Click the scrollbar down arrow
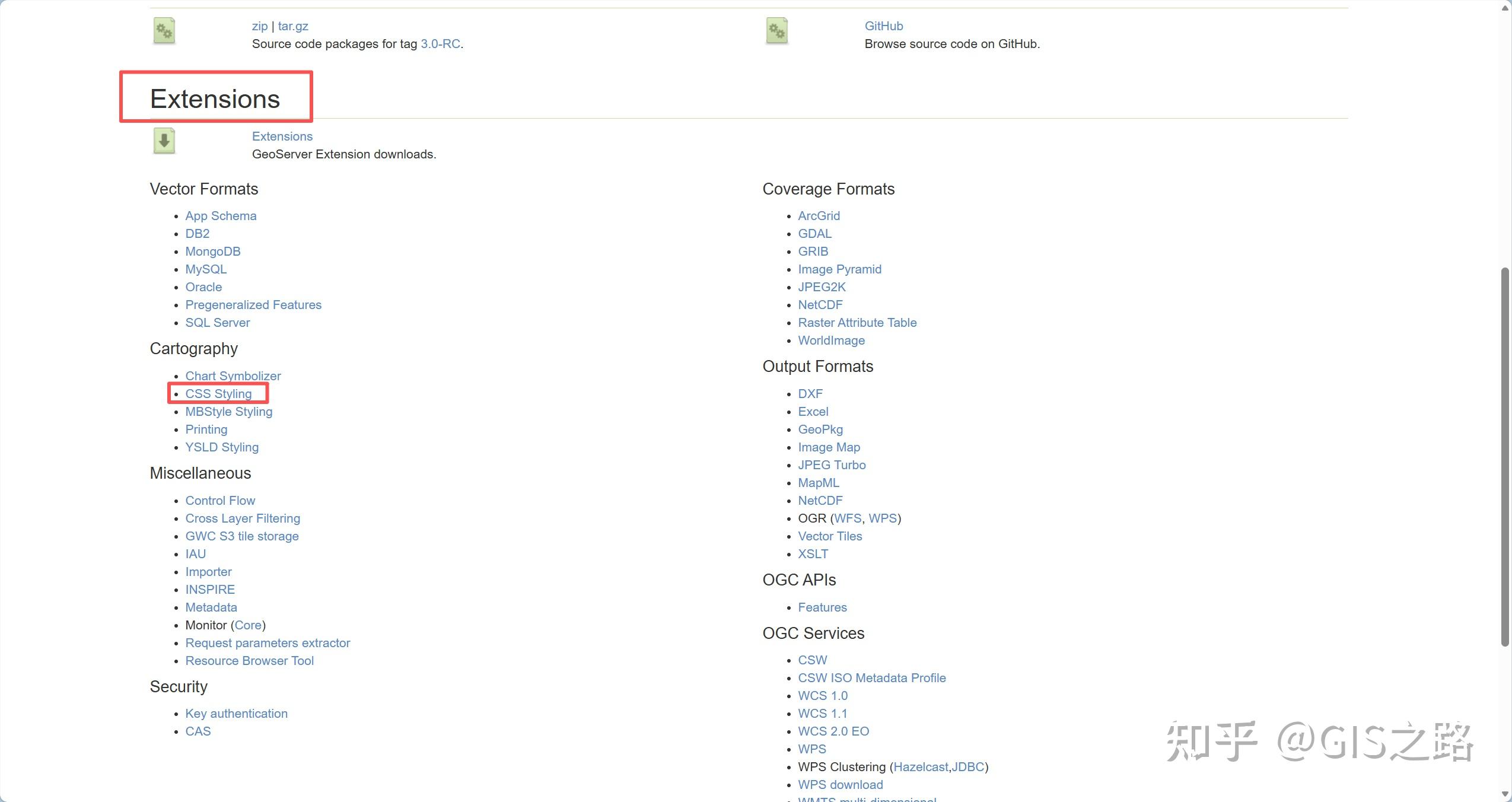This screenshot has width=1512, height=802. coord(1504,794)
